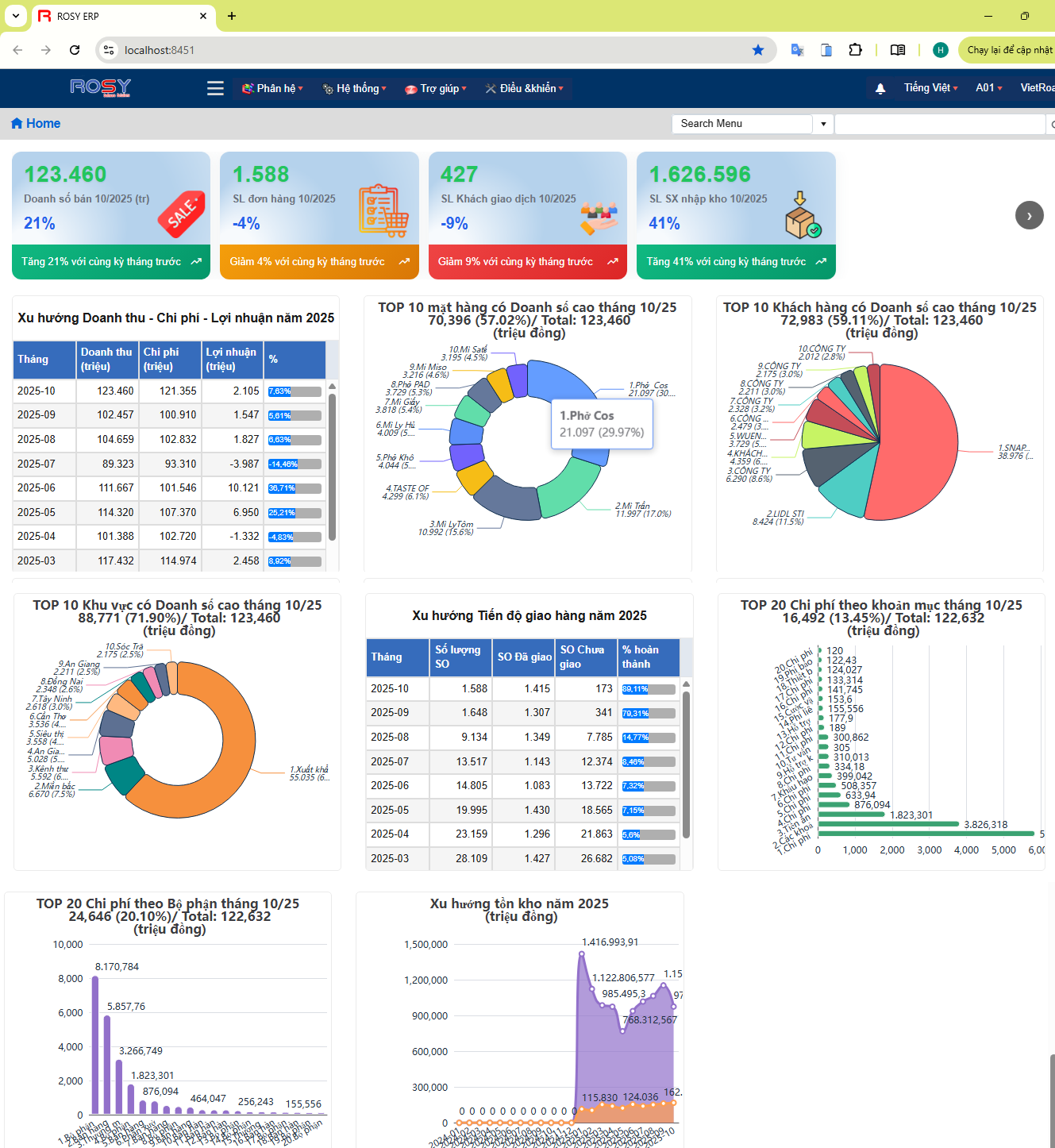Viewport: 1055px width, 1148px height.
Task: Click the Doanh số bán 10/2025 card
Action: (111, 215)
